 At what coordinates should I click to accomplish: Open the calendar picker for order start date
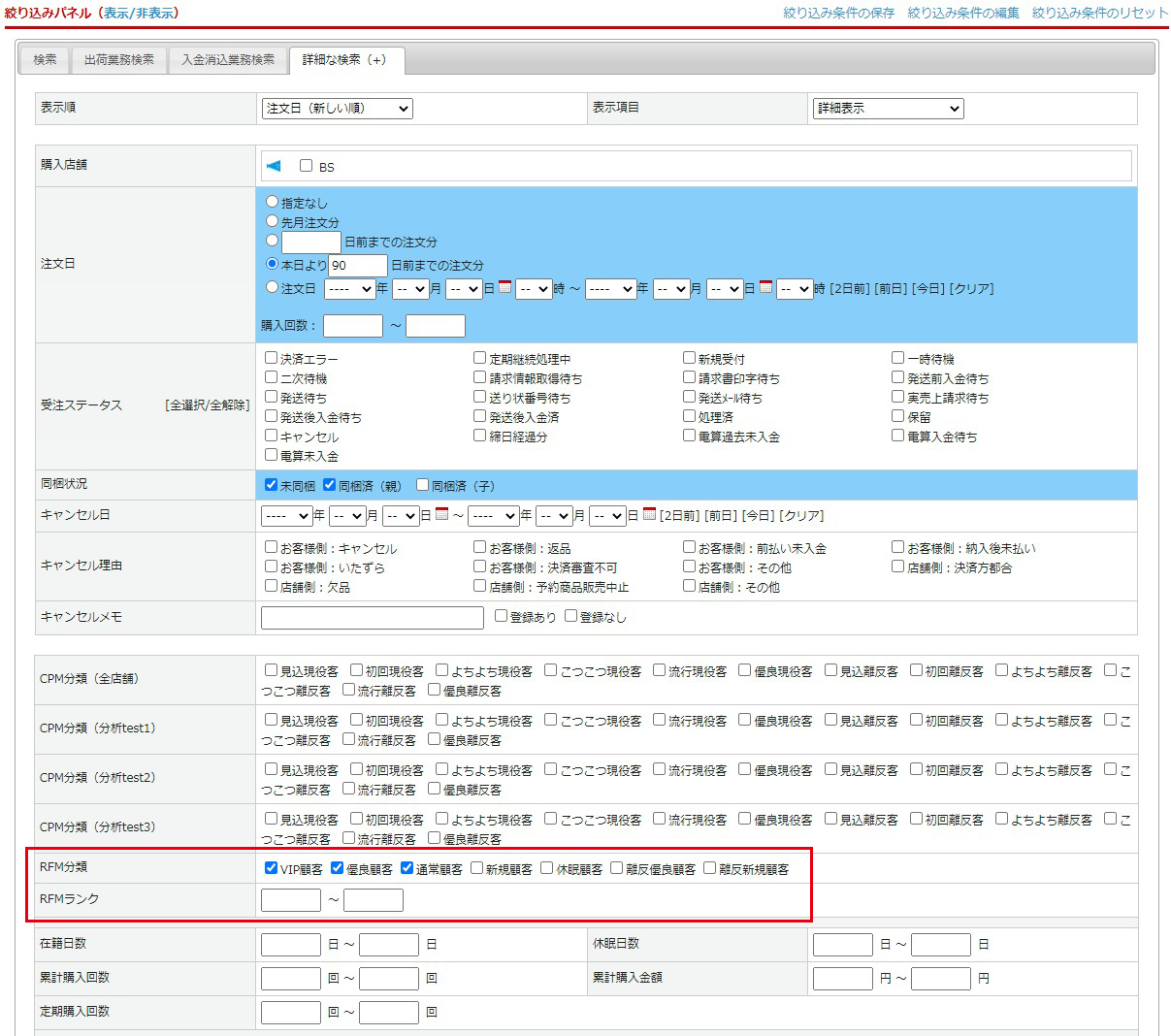[x=504, y=287]
